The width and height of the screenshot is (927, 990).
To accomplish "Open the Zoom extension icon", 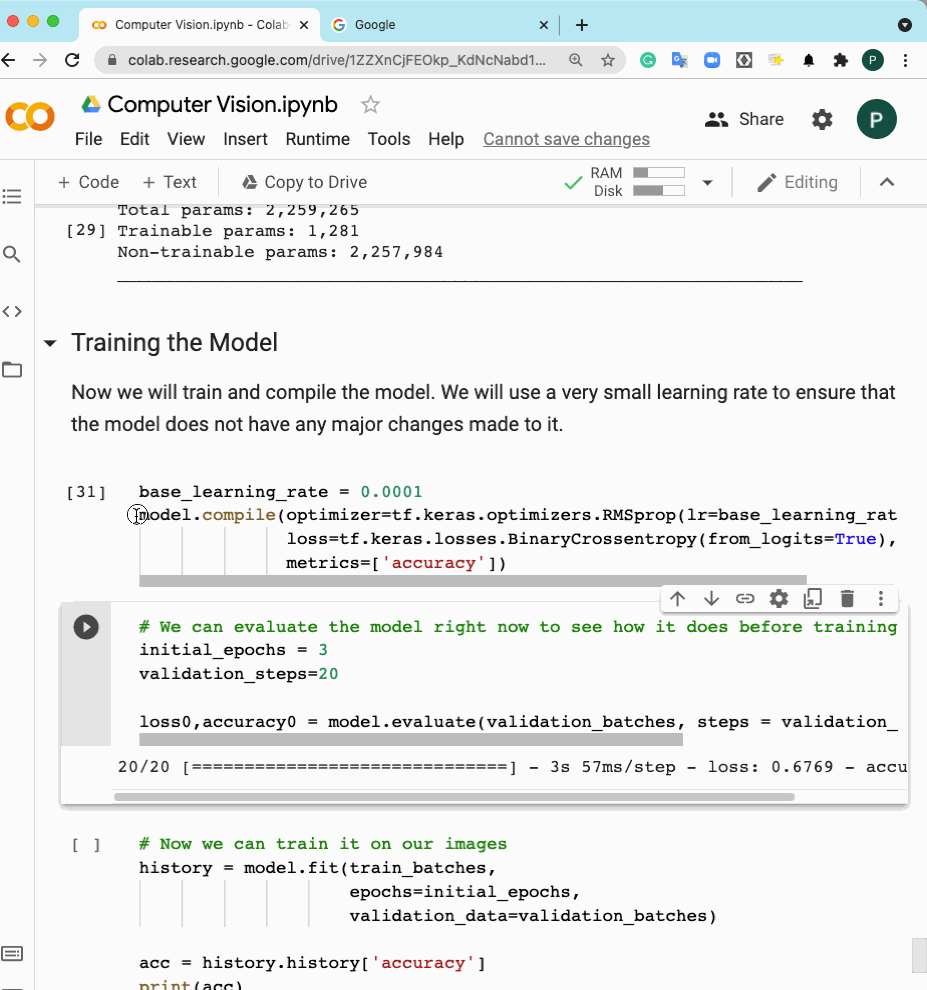I will click(x=712, y=60).
